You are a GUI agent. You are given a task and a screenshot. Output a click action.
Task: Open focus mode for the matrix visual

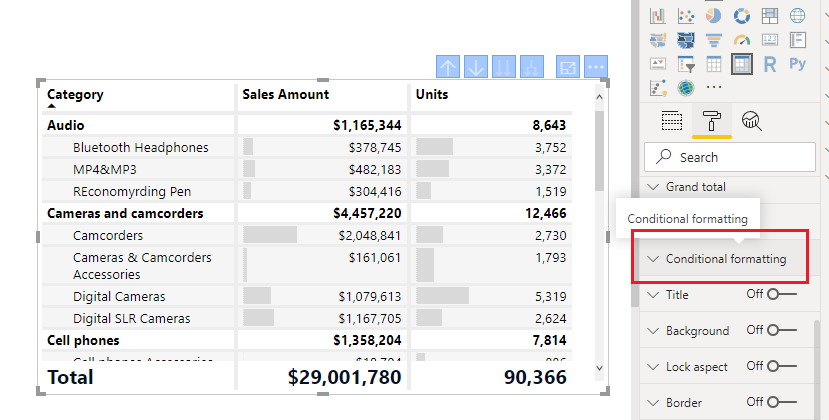click(568, 67)
